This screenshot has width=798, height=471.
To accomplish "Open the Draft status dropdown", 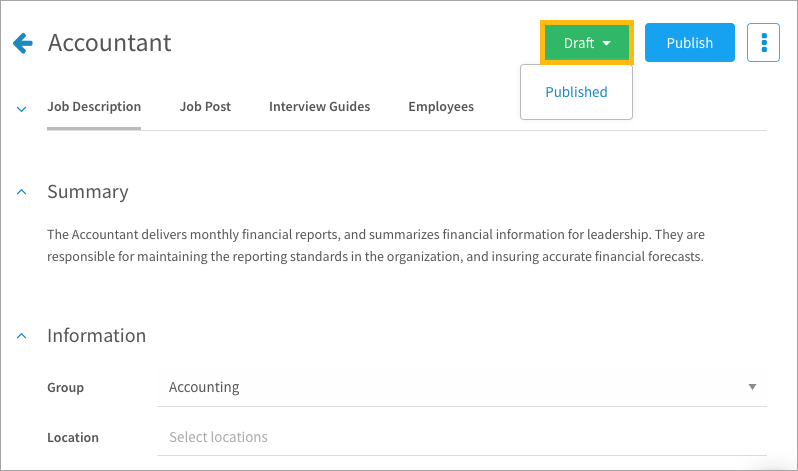I will (x=587, y=43).
